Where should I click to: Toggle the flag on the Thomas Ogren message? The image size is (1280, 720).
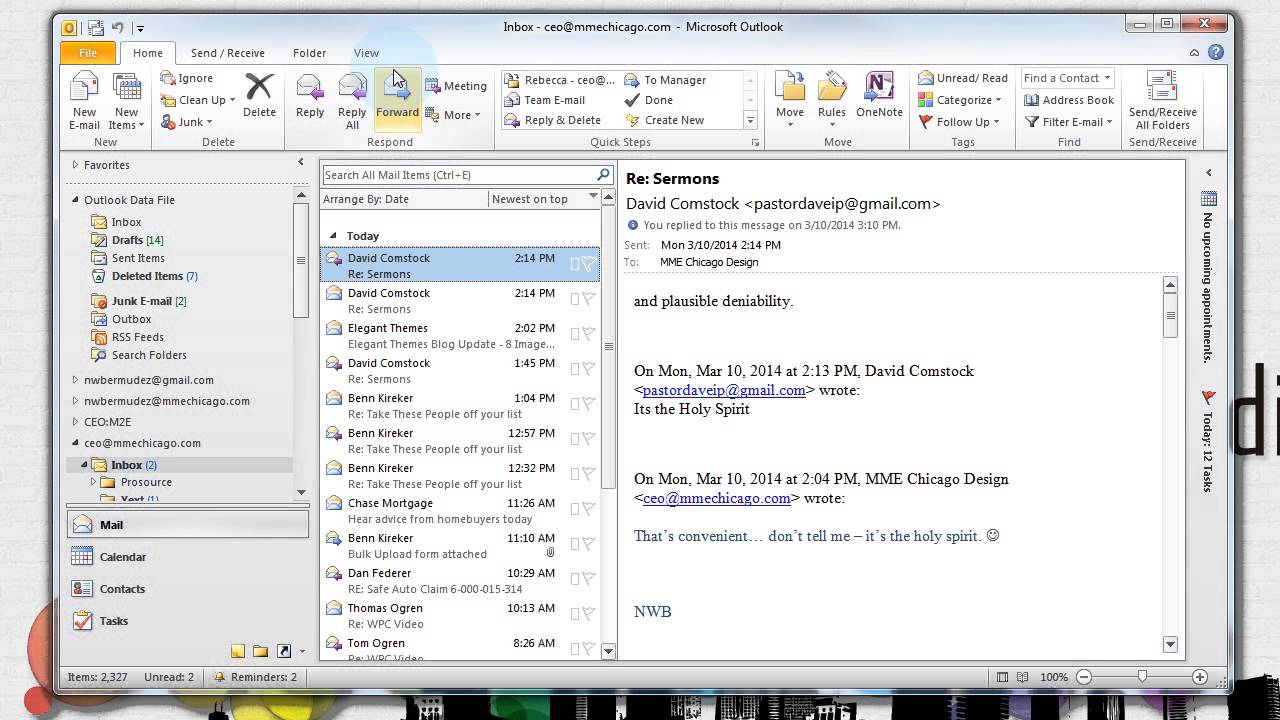(x=589, y=615)
